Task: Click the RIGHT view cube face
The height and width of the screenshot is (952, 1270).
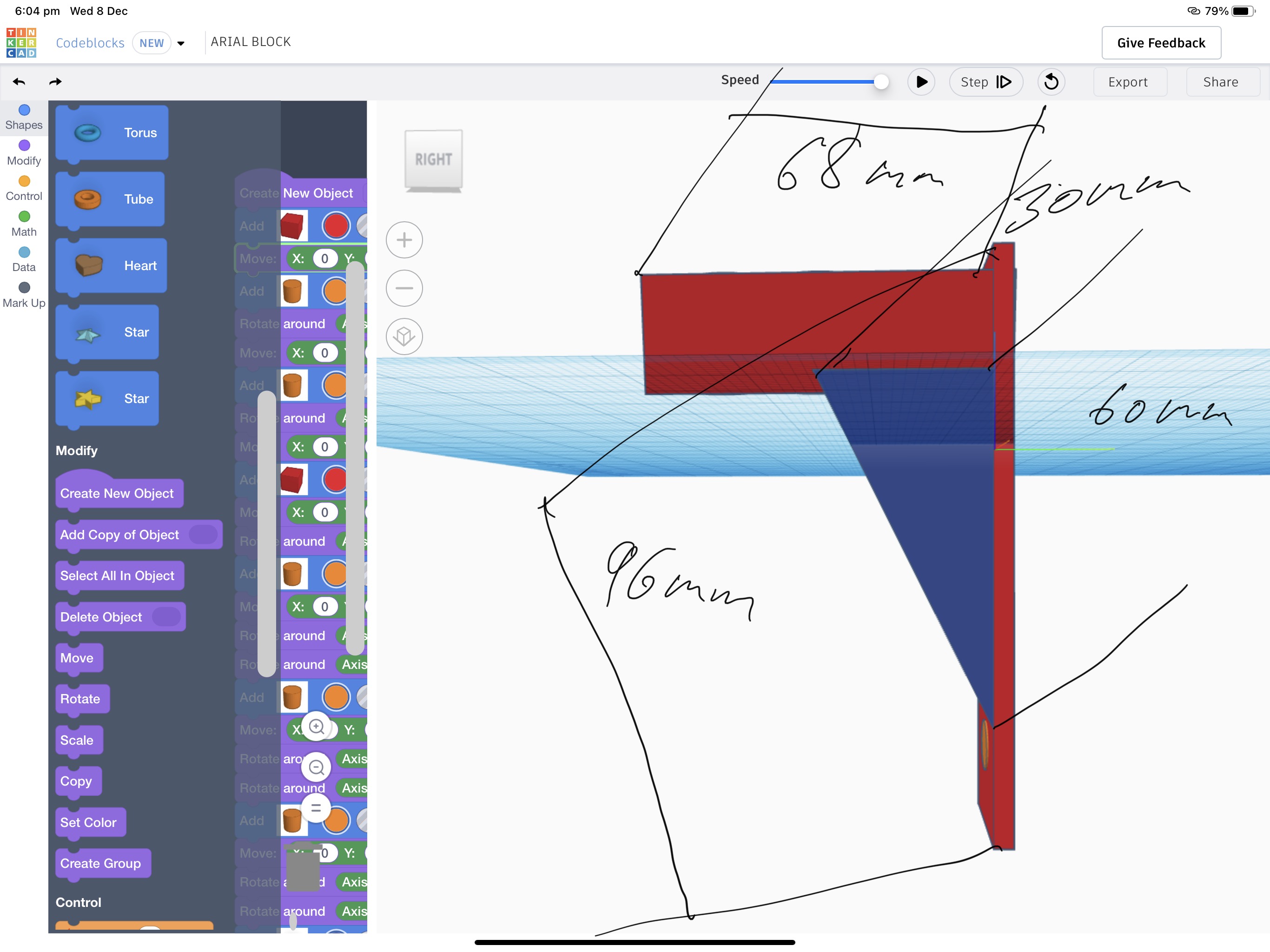Action: [x=433, y=159]
